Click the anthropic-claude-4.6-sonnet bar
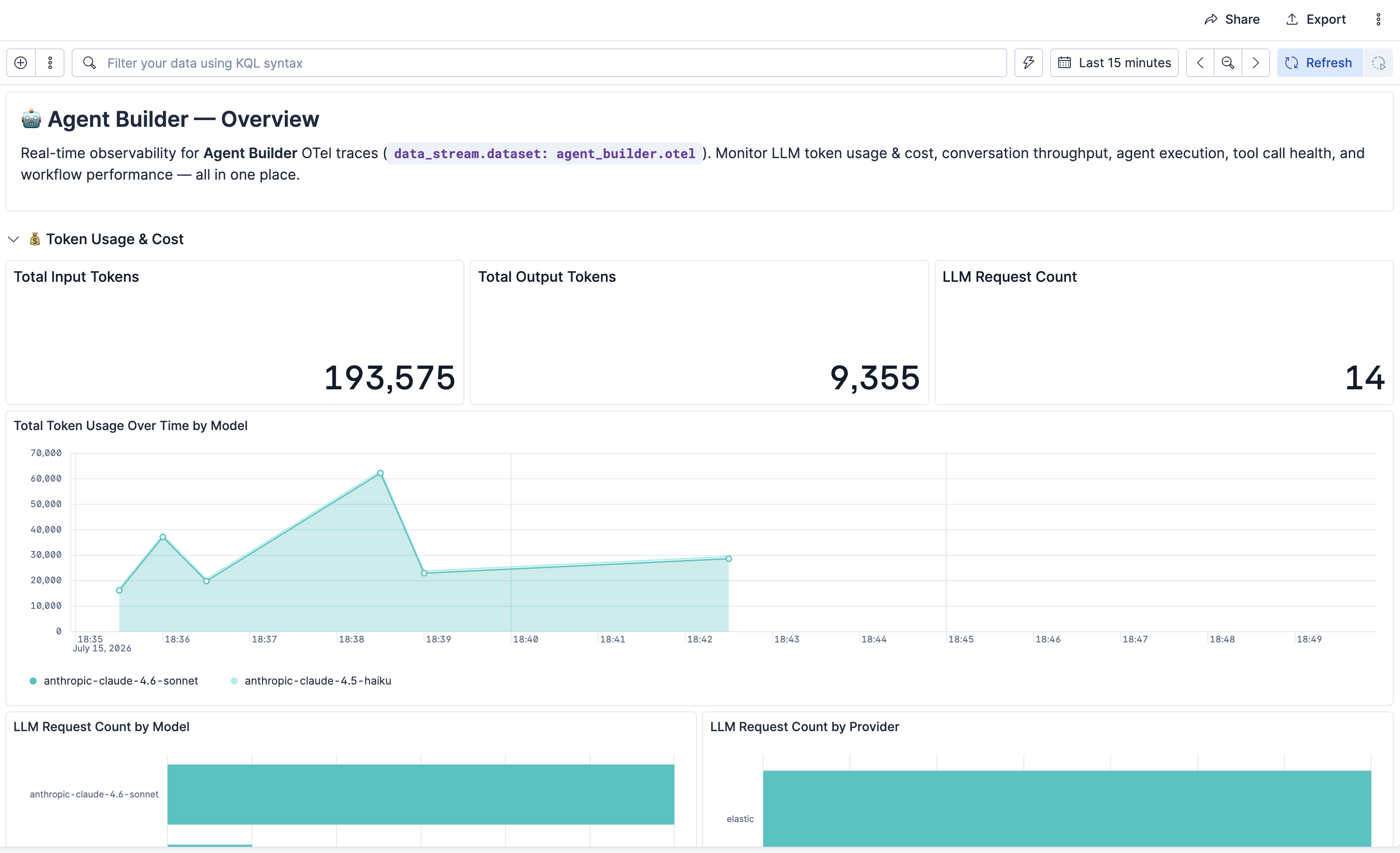 pyautogui.click(x=421, y=794)
